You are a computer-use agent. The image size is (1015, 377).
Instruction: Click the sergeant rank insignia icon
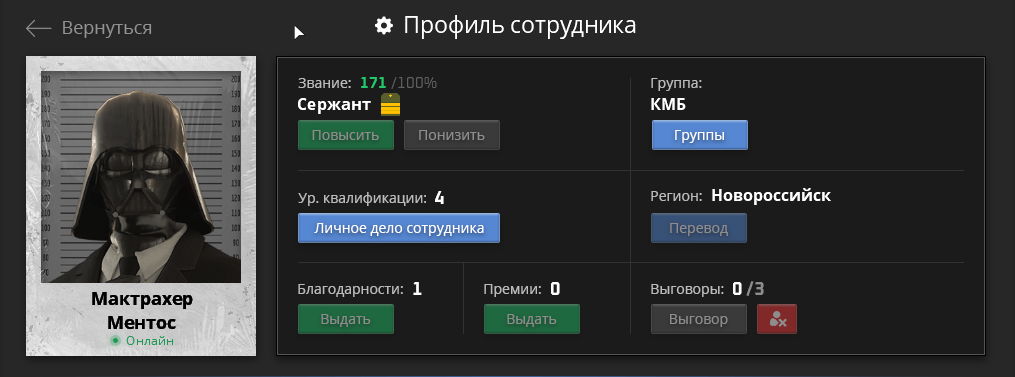390,104
